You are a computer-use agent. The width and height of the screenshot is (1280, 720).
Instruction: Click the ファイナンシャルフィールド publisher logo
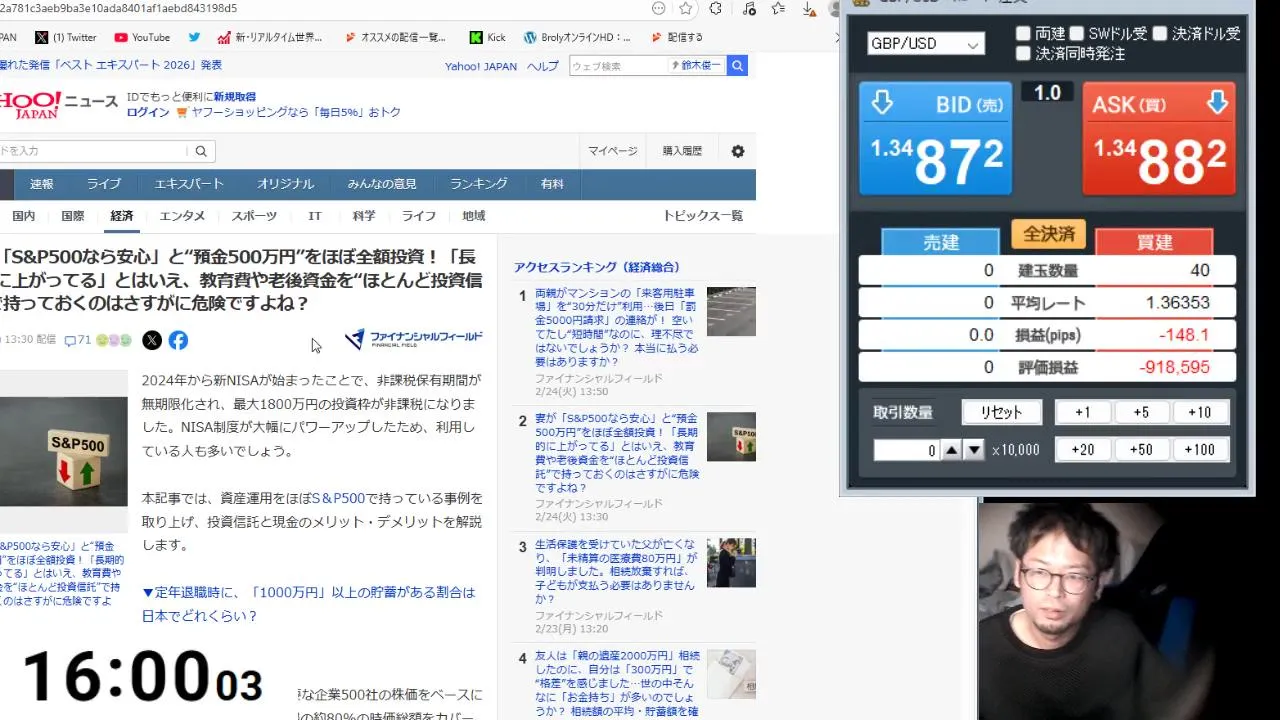pyautogui.click(x=413, y=339)
